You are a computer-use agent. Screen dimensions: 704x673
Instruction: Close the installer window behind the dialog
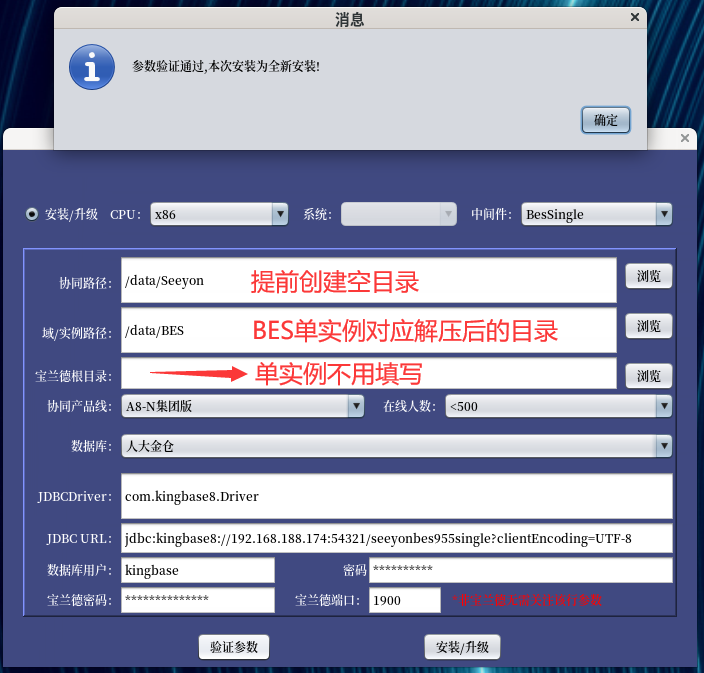click(x=685, y=138)
